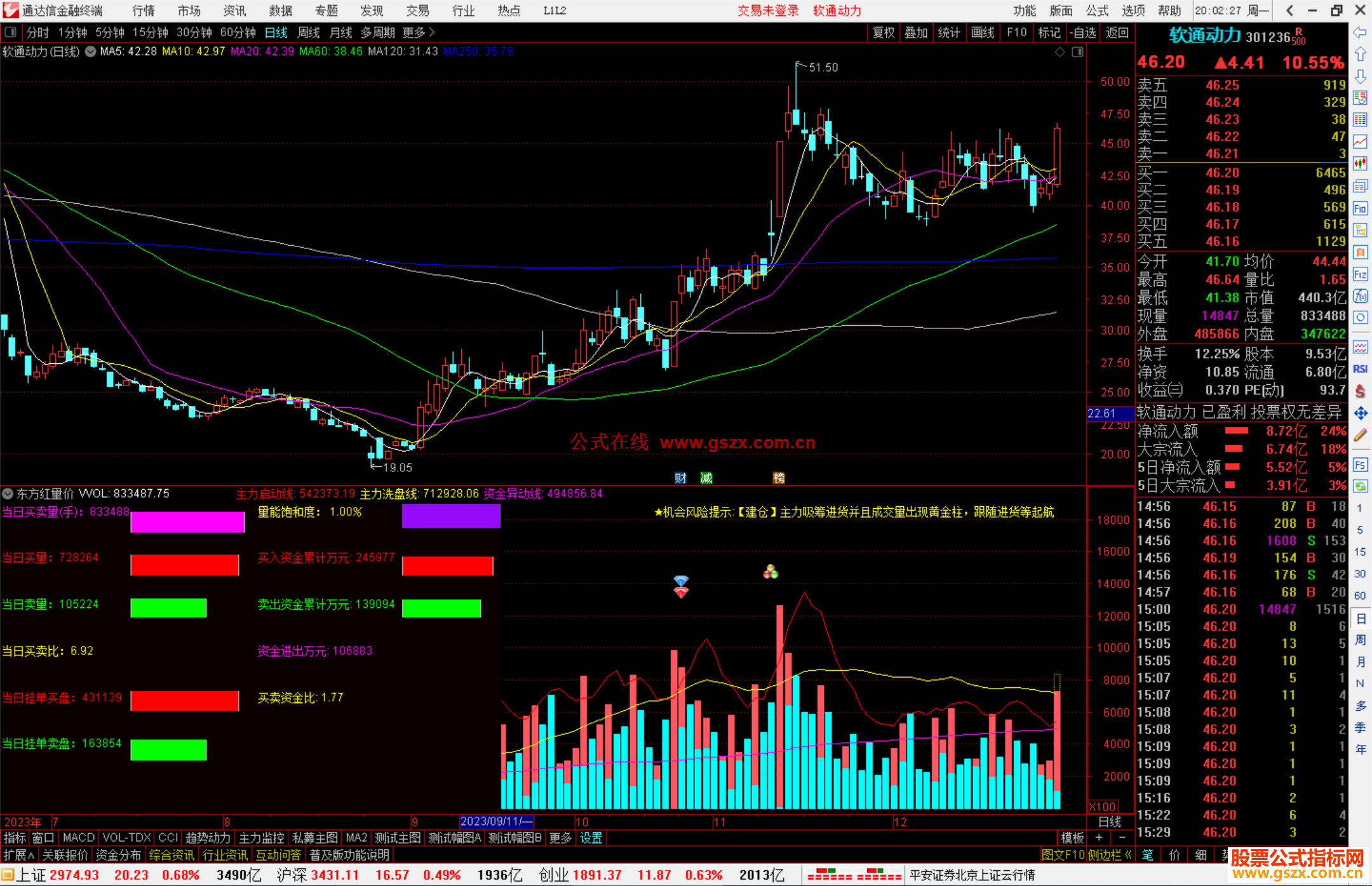1372x886 pixels.
Task: Click the diamond signal icon in volume panel
Action: tap(681, 587)
